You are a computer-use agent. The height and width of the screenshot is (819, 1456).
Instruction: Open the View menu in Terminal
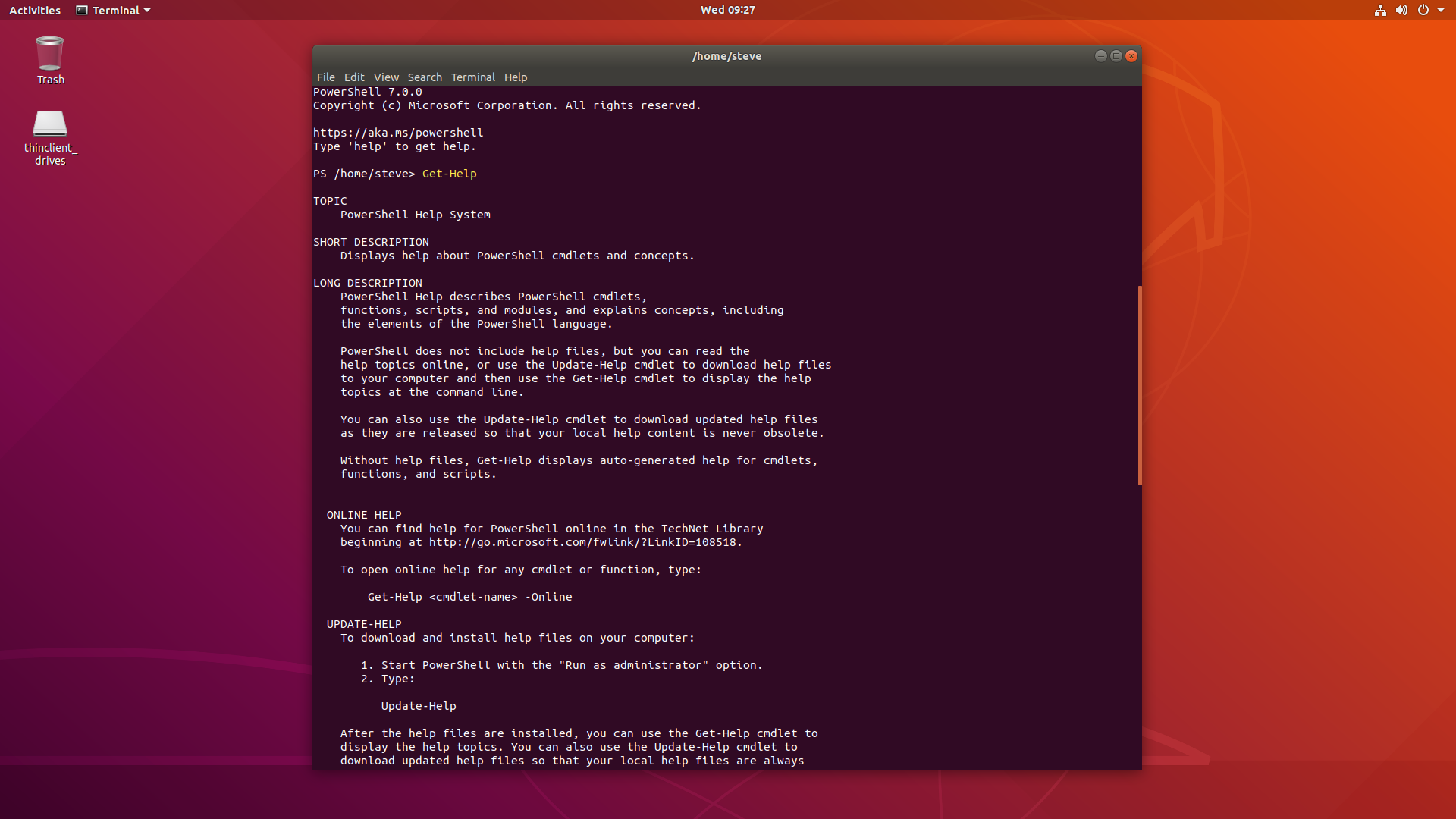(x=386, y=77)
